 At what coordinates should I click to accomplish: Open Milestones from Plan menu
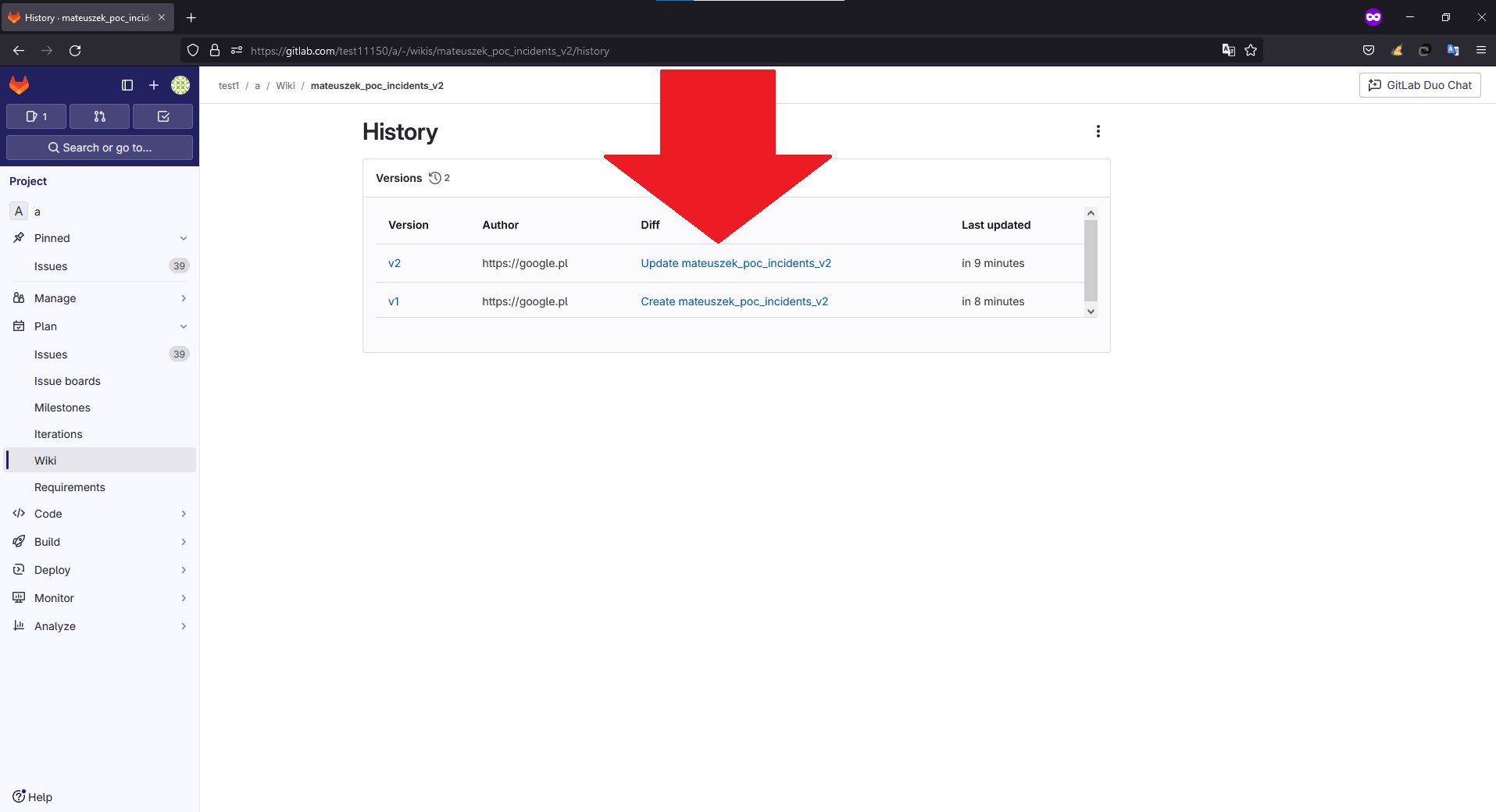point(62,408)
